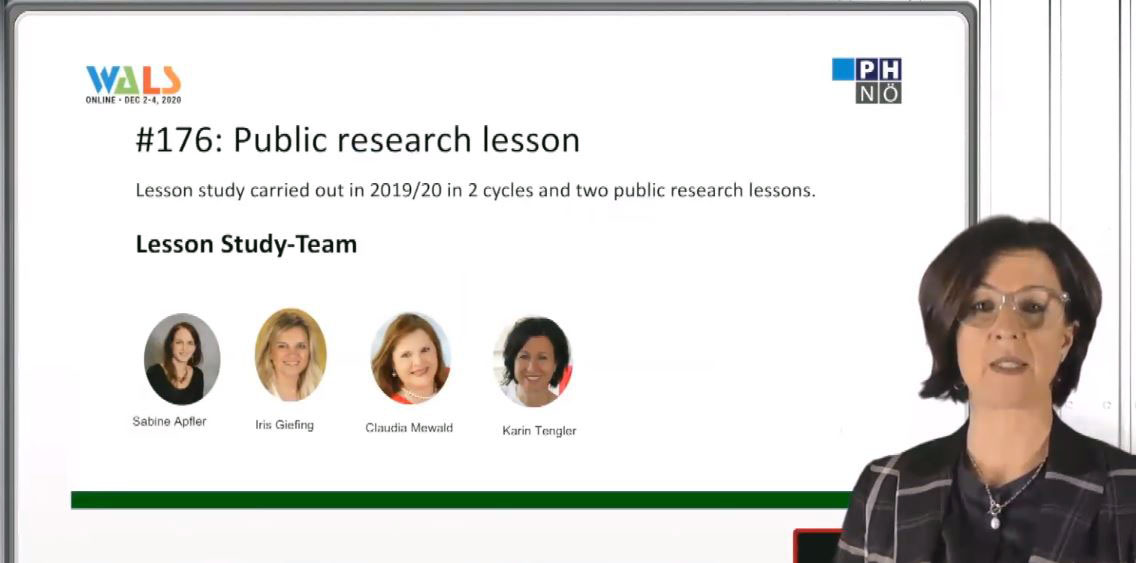
Task: Click the 'Lesson Study-Team' heading
Action: [x=246, y=245]
